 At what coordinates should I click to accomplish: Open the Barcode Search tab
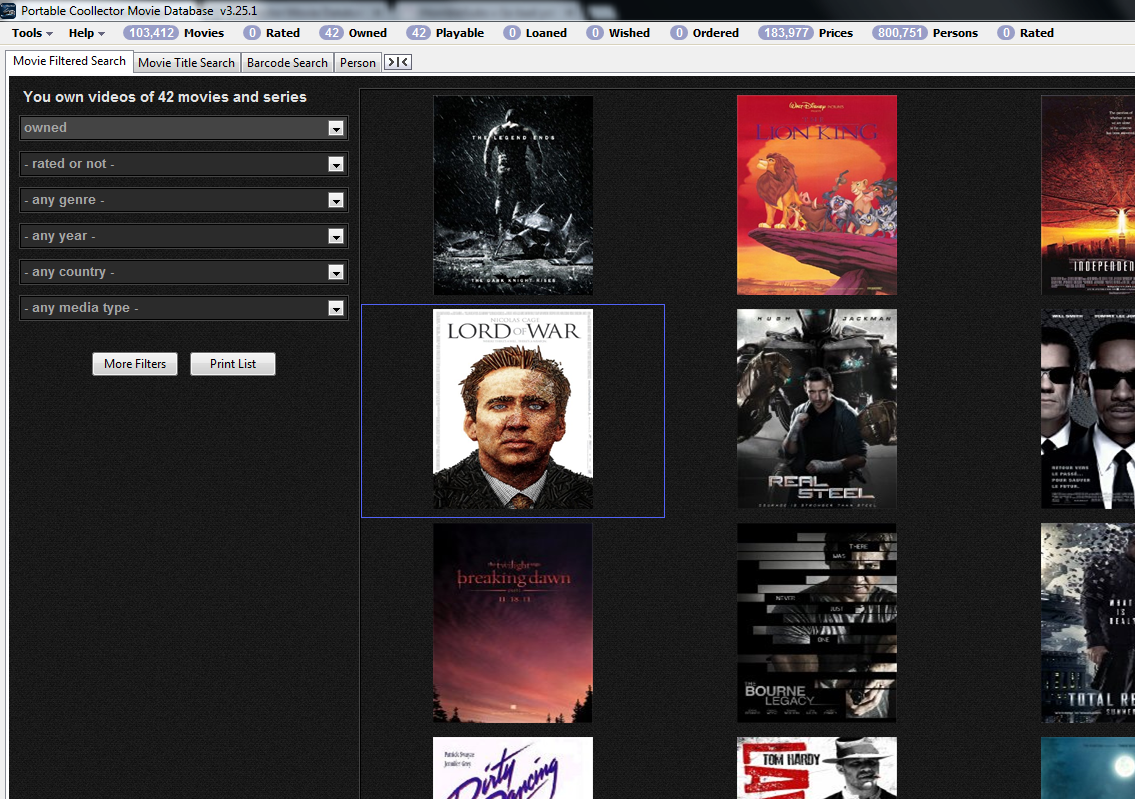click(x=287, y=63)
